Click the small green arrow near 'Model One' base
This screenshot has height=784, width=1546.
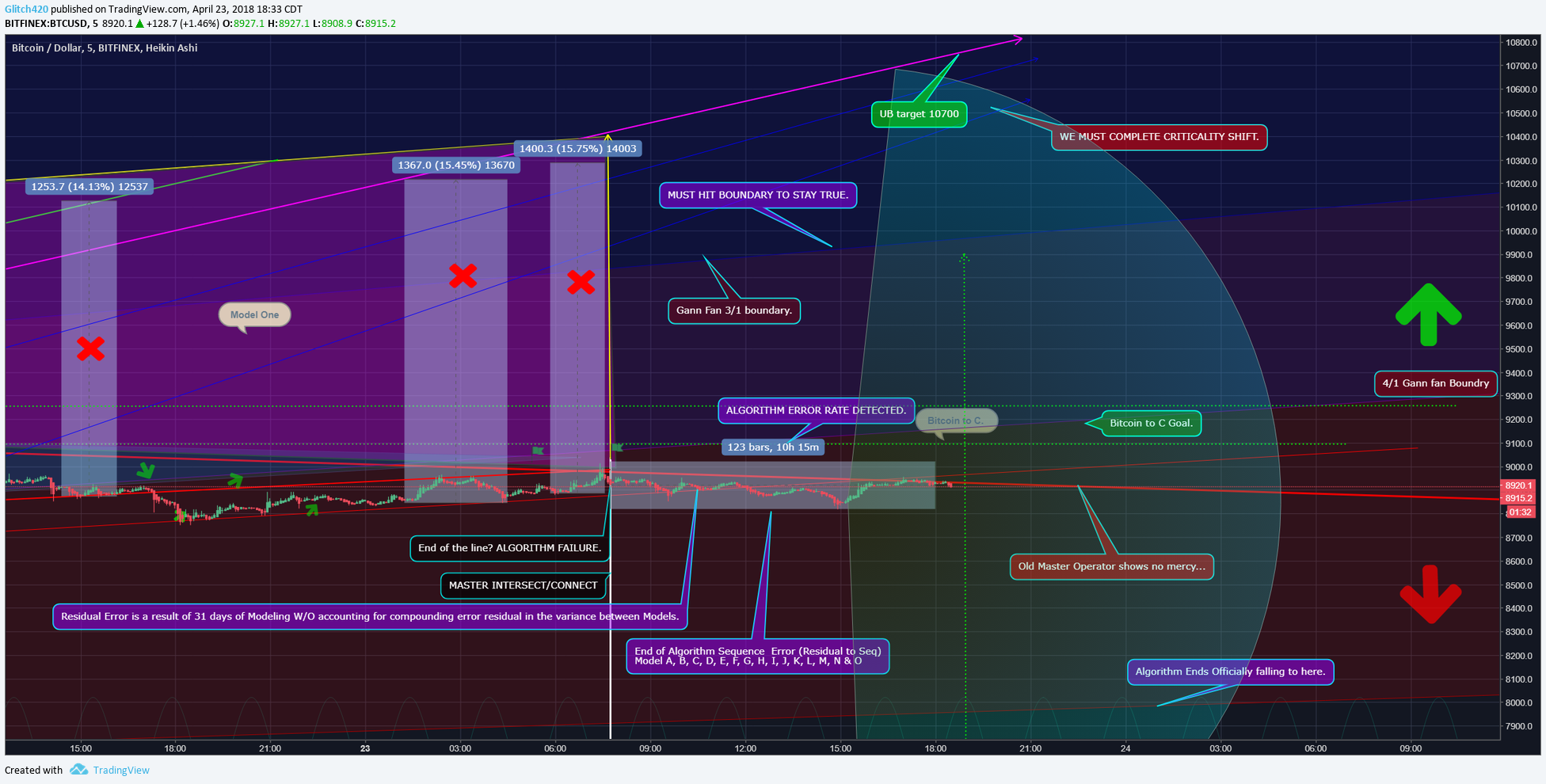(235, 480)
